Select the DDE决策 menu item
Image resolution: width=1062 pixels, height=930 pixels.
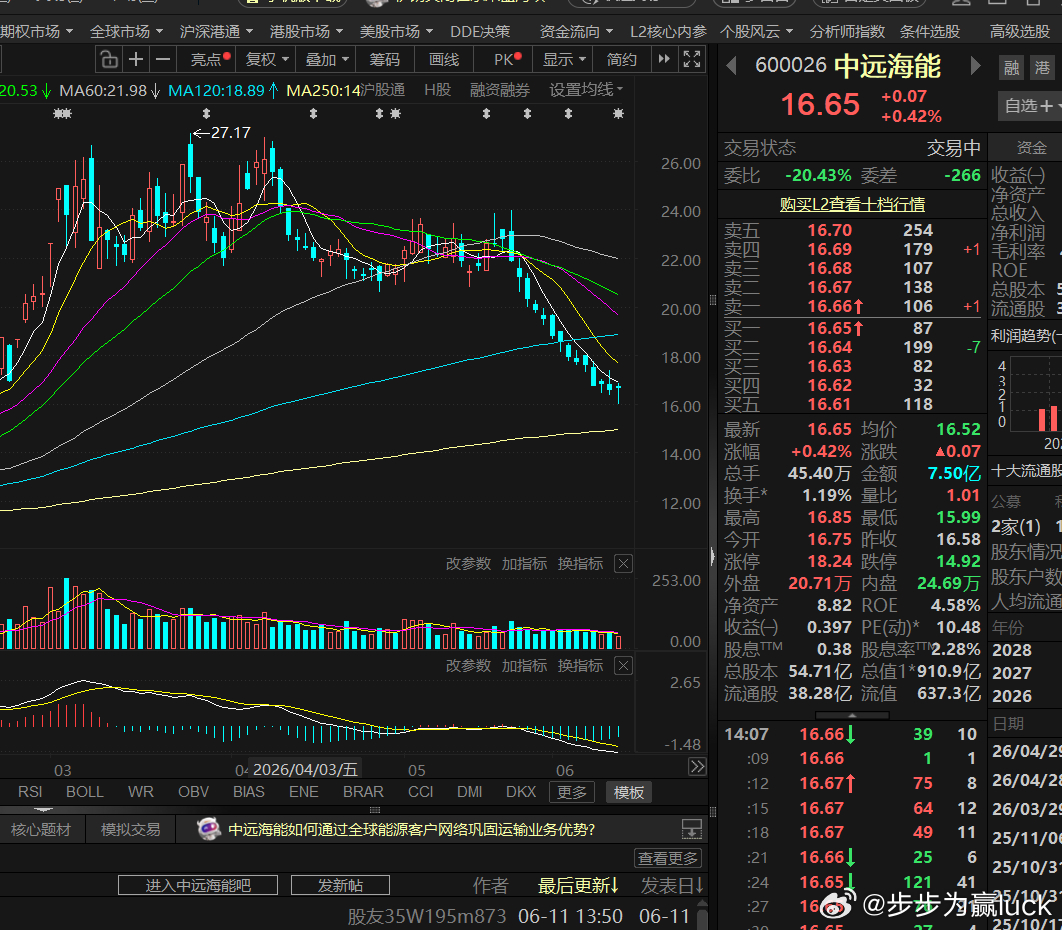click(x=480, y=32)
